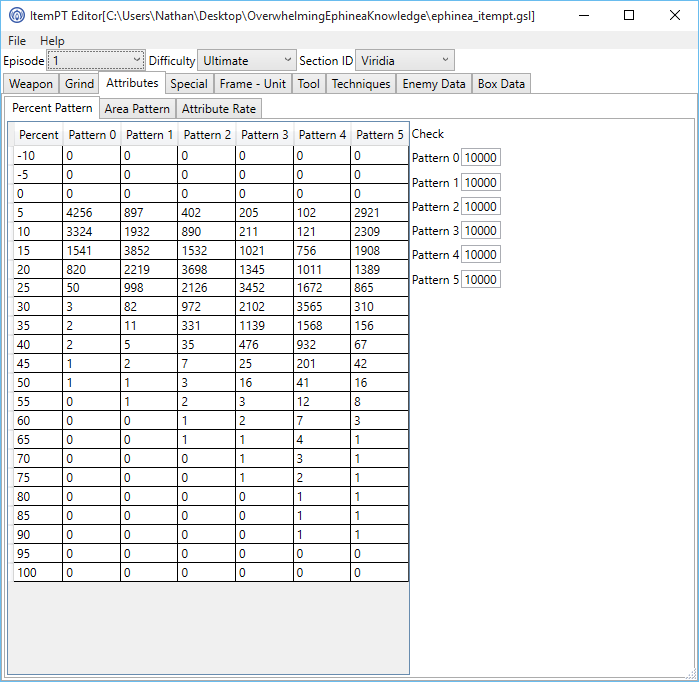Select cell with value 2126
Image resolution: width=699 pixels, height=682 pixels.
206,288
